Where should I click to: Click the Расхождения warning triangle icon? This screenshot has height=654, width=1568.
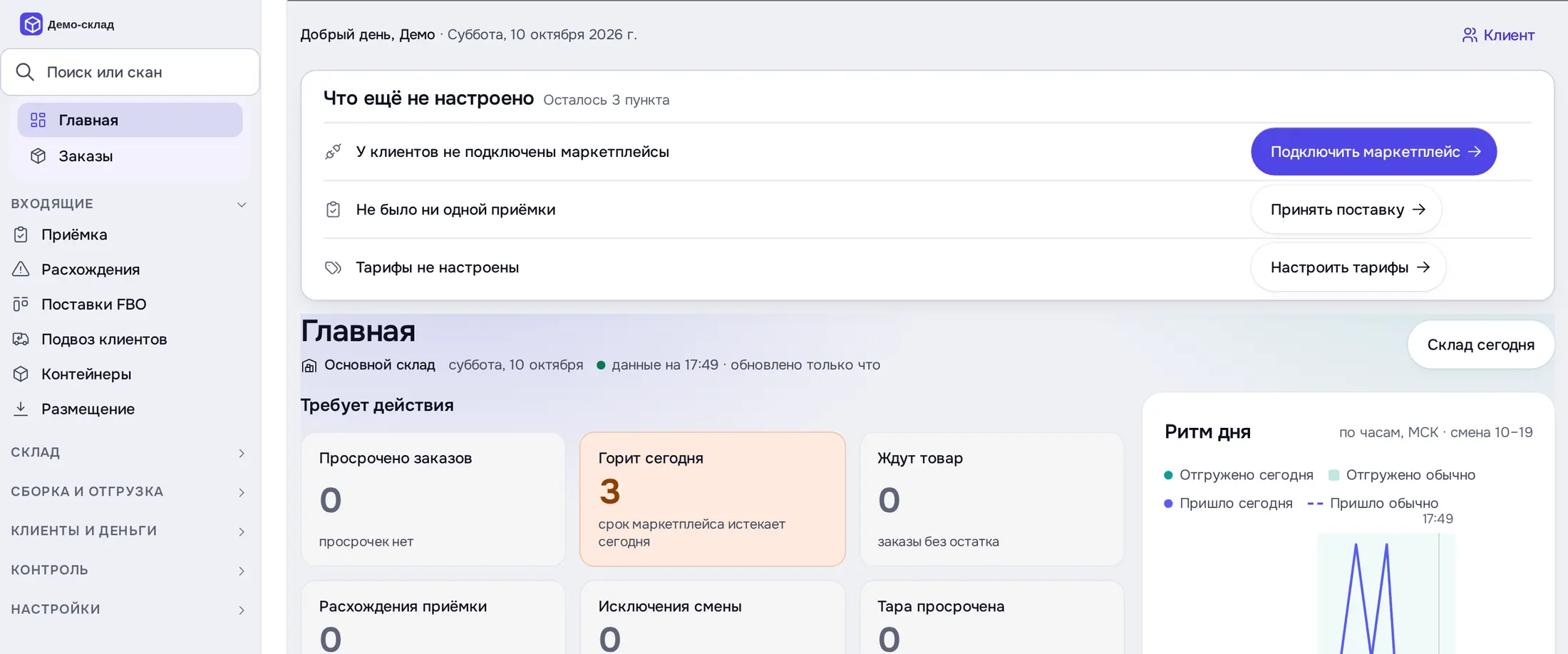pos(21,269)
